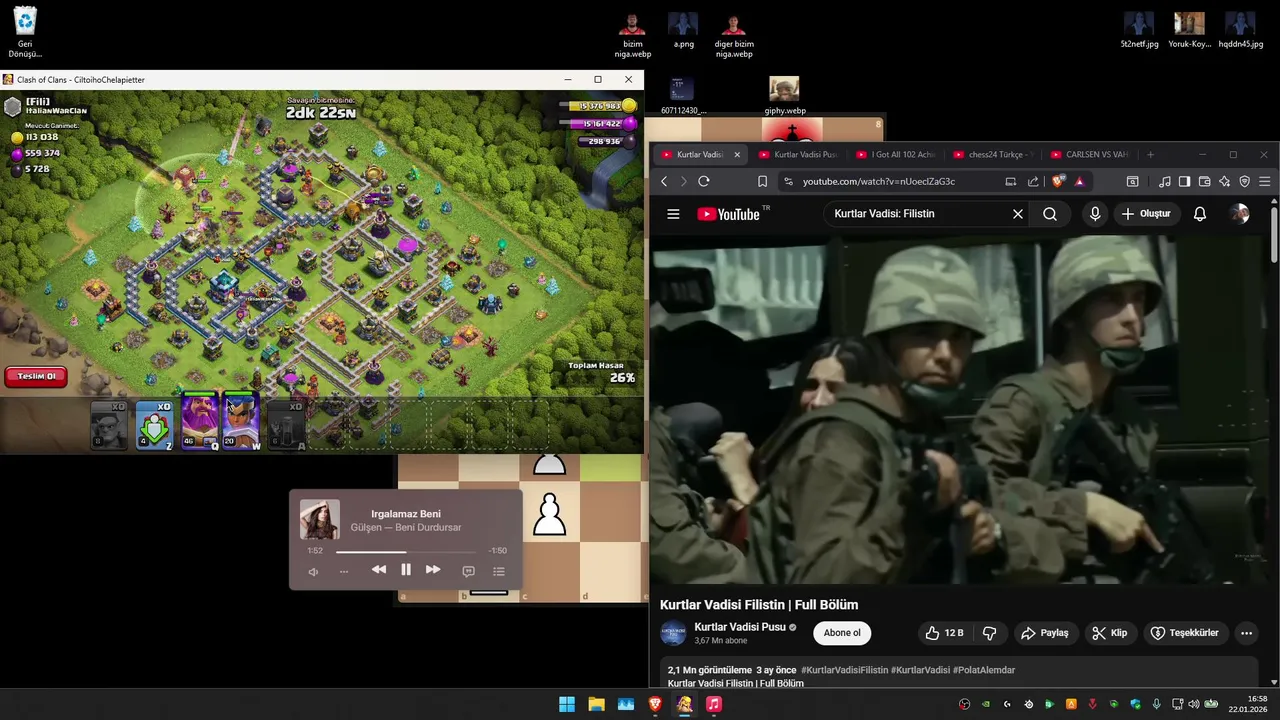
Task: Open Brave Leo AI sparkle icon
Action: pos(1224,182)
